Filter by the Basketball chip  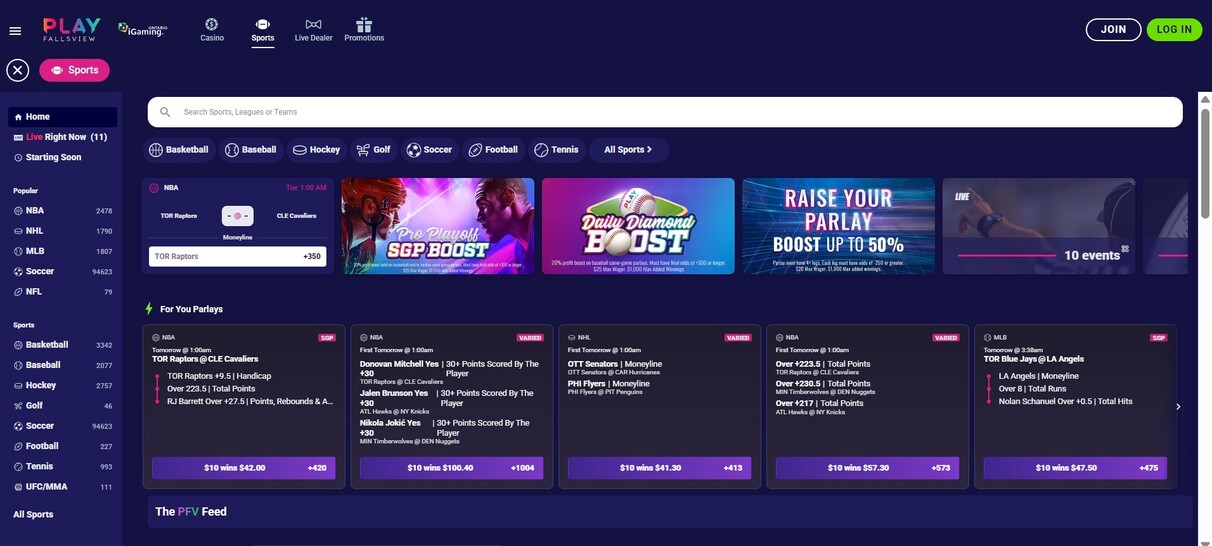pyautogui.click(x=180, y=150)
